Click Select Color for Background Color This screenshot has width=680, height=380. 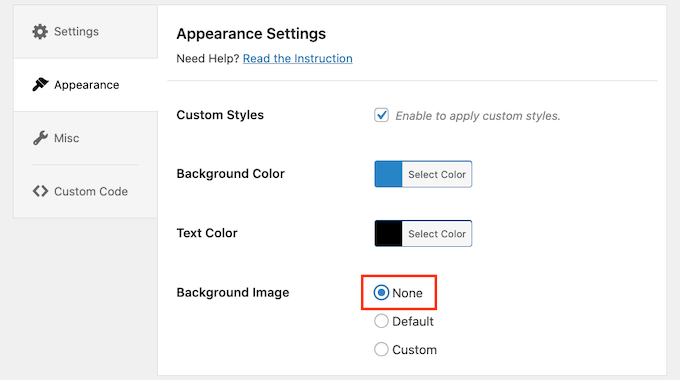437,174
